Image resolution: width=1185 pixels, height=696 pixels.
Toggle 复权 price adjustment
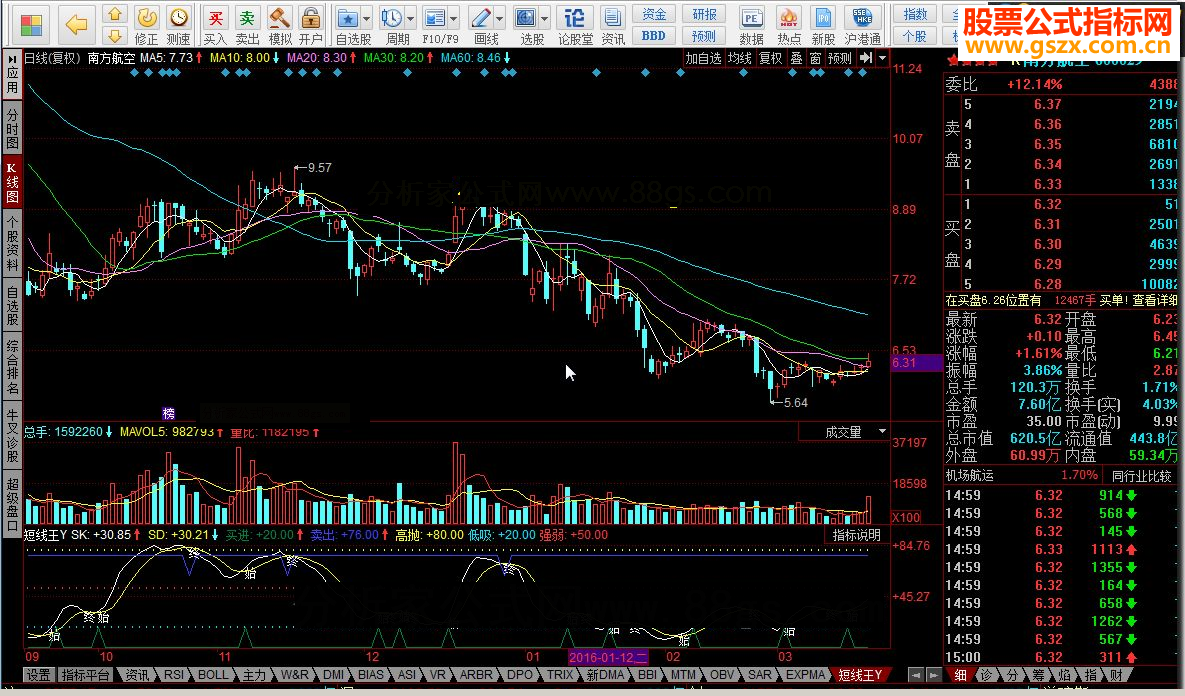tap(770, 57)
